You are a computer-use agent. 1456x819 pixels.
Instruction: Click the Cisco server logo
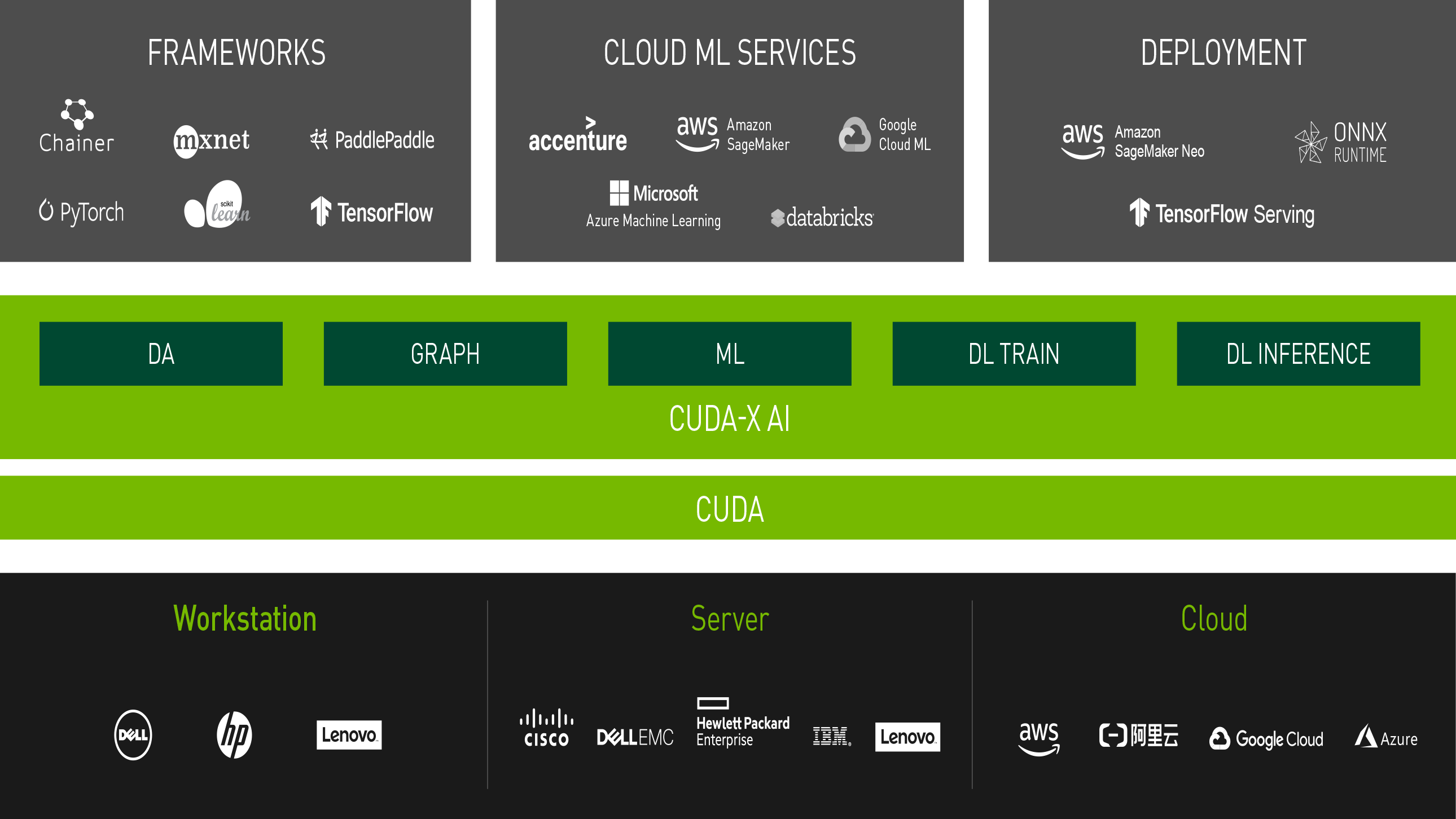[x=546, y=728]
